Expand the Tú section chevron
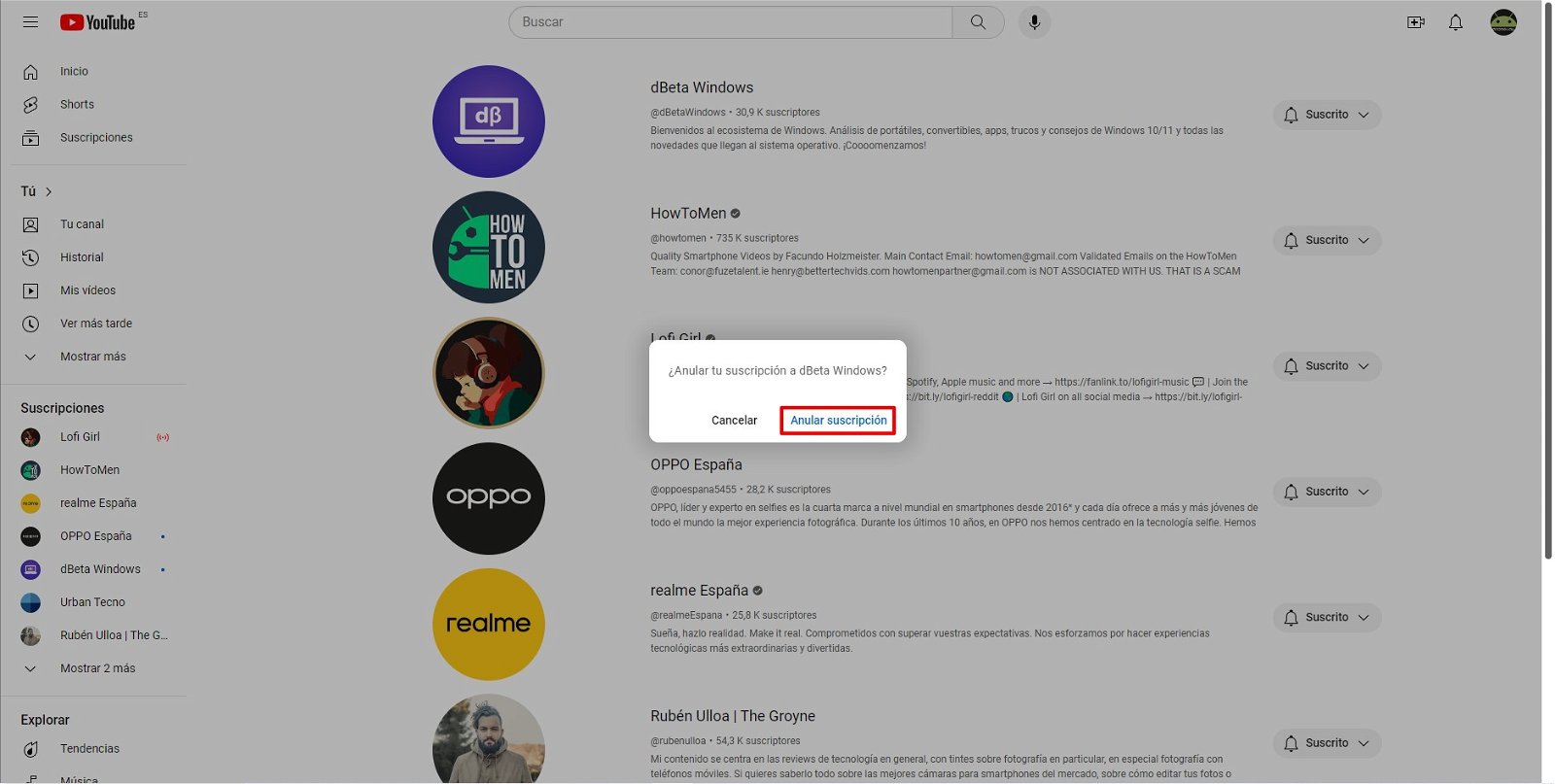Screen dimensions: 1555x784 point(49,191)
